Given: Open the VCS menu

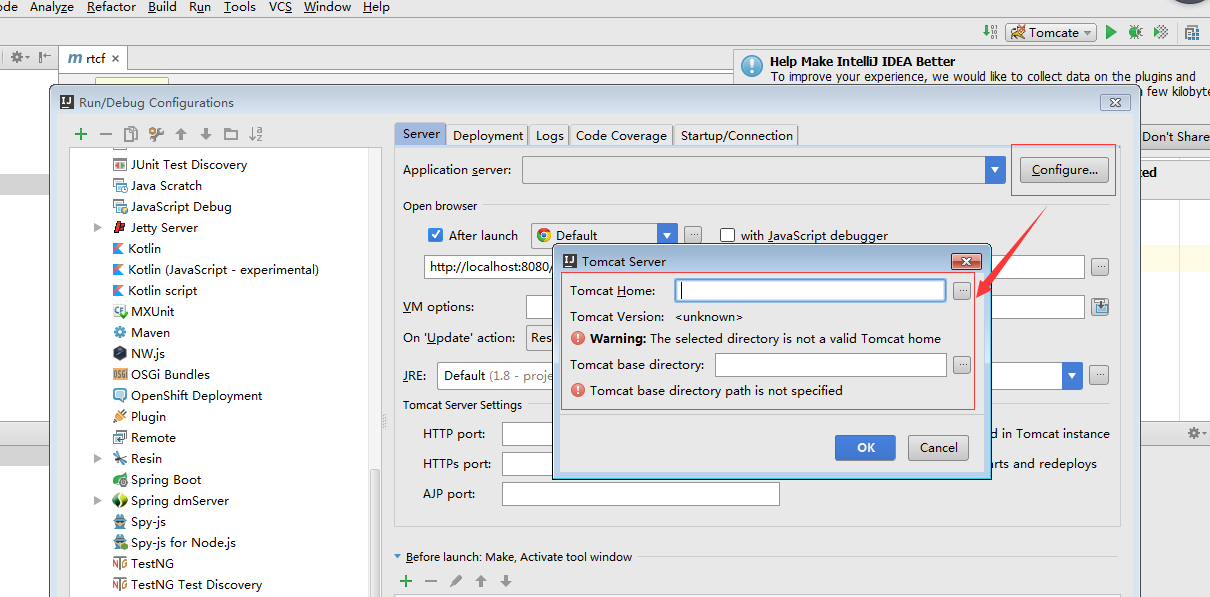Looking at the screenshot, I should click(x=281, y=7).
